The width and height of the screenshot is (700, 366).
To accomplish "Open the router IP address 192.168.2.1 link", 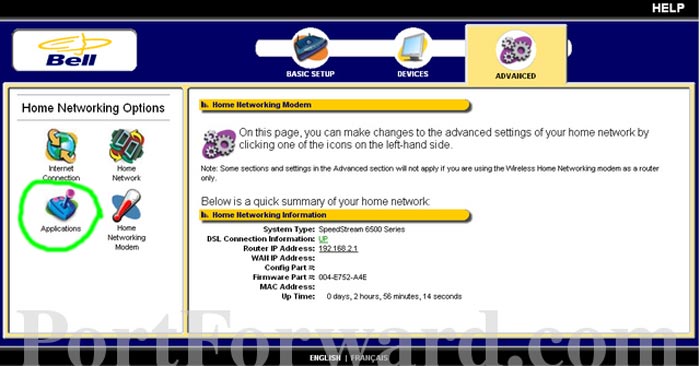I will (338, 249).
